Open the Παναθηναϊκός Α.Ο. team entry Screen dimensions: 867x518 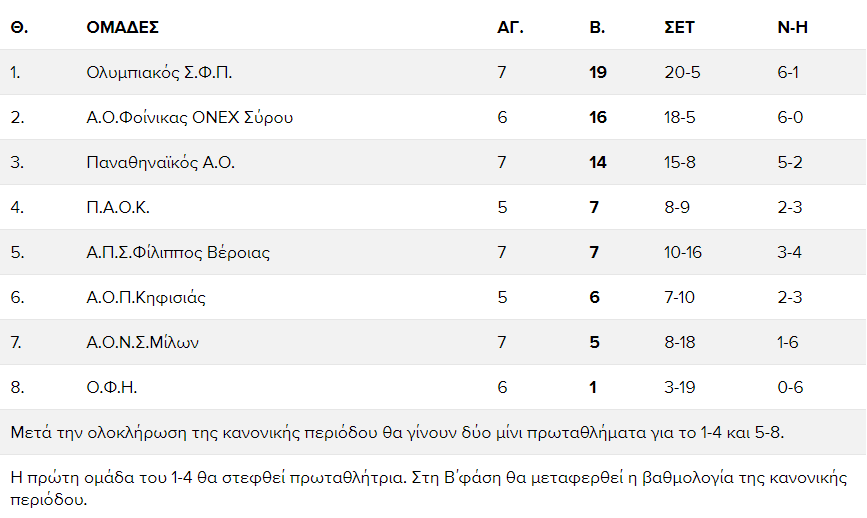(x=161, y=162)
